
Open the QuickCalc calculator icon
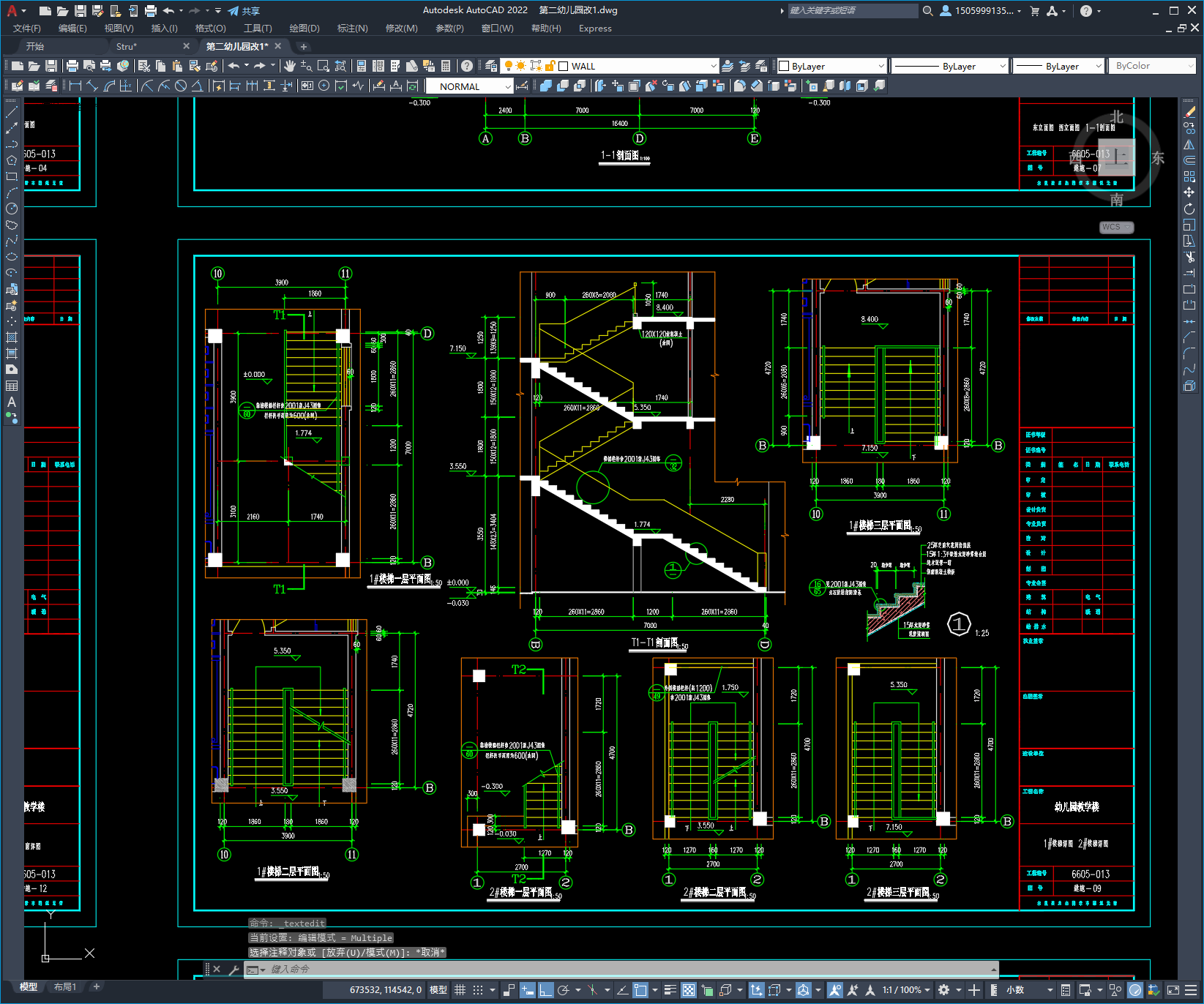coord(445,66)
